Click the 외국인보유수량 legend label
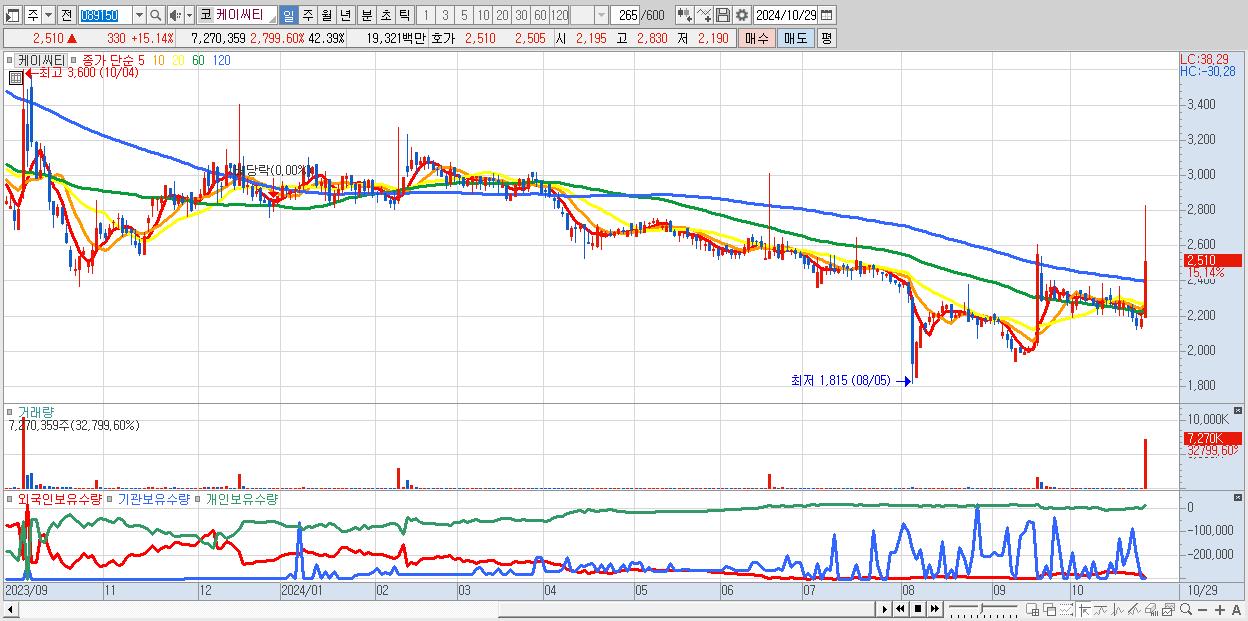The height and width of the screenshot is (621, 1248). point(59,498)
